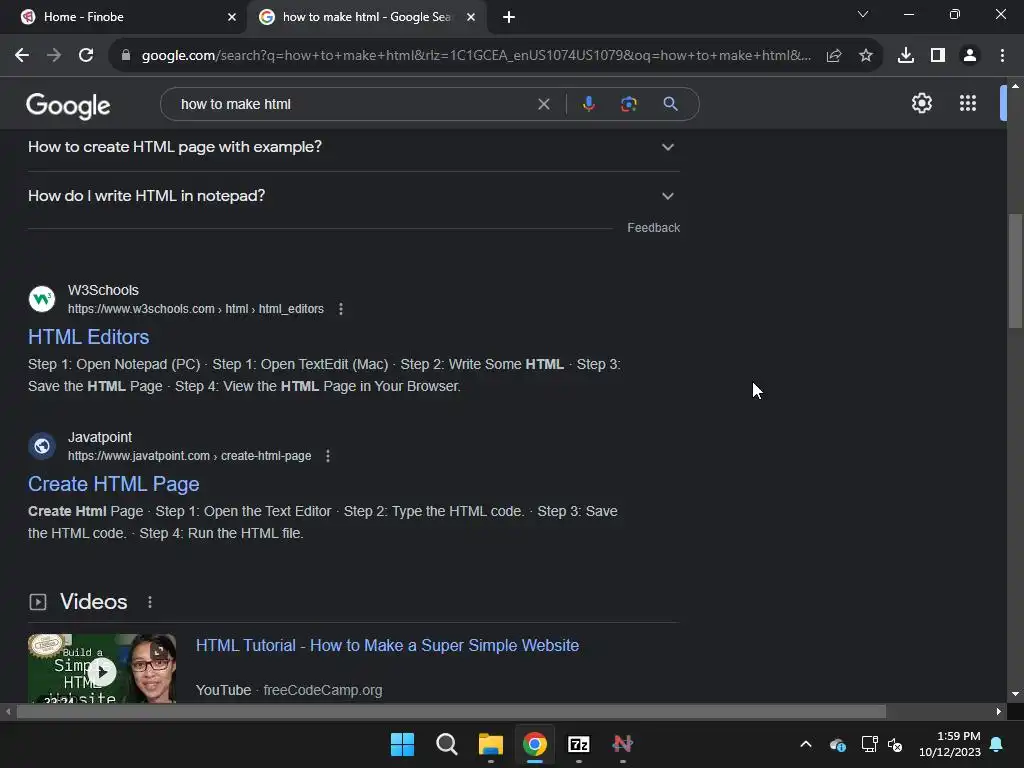The width and height of the screenshot is (1024, 768).
Task: Expand 'How do I write HTML in notepad?'
Action: click(x=353, y=196)
